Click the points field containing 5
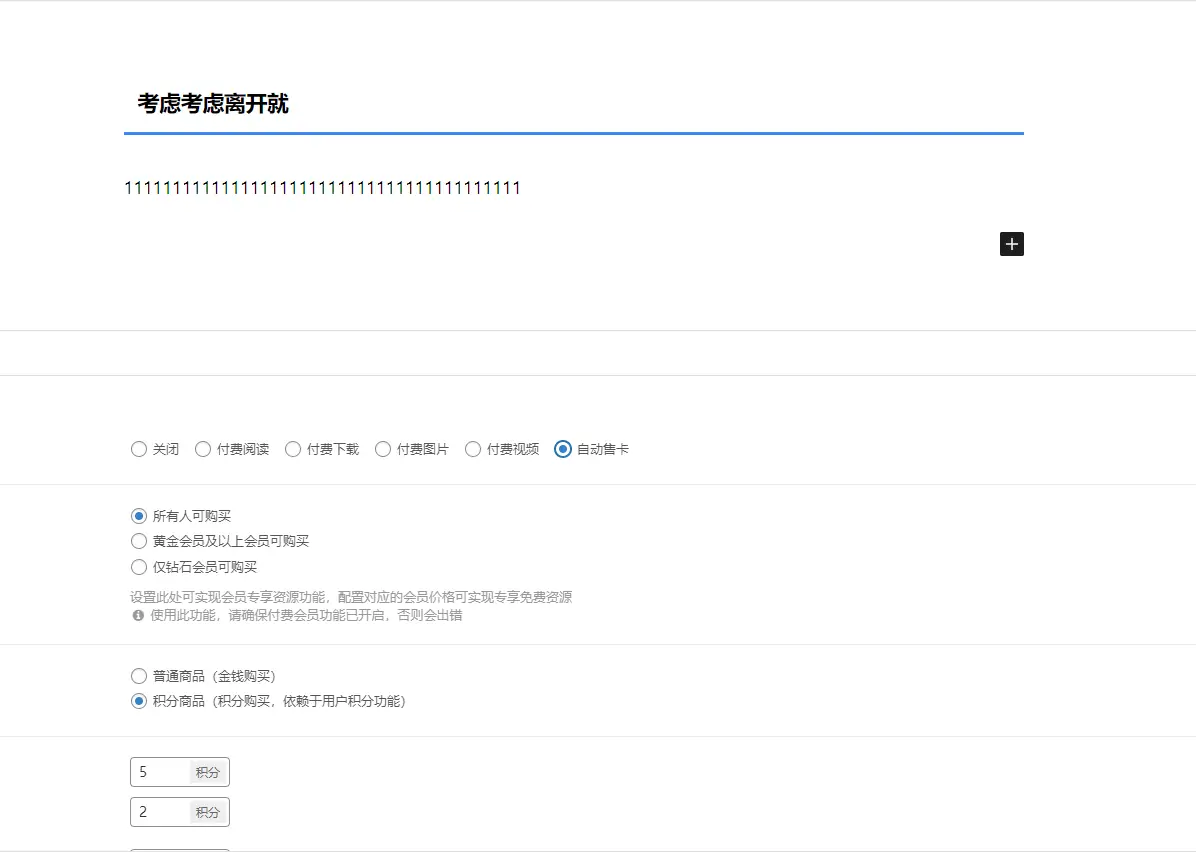The height and width of the screenshot is (852, 1196). pyautogui.click(x=160, y=772)
